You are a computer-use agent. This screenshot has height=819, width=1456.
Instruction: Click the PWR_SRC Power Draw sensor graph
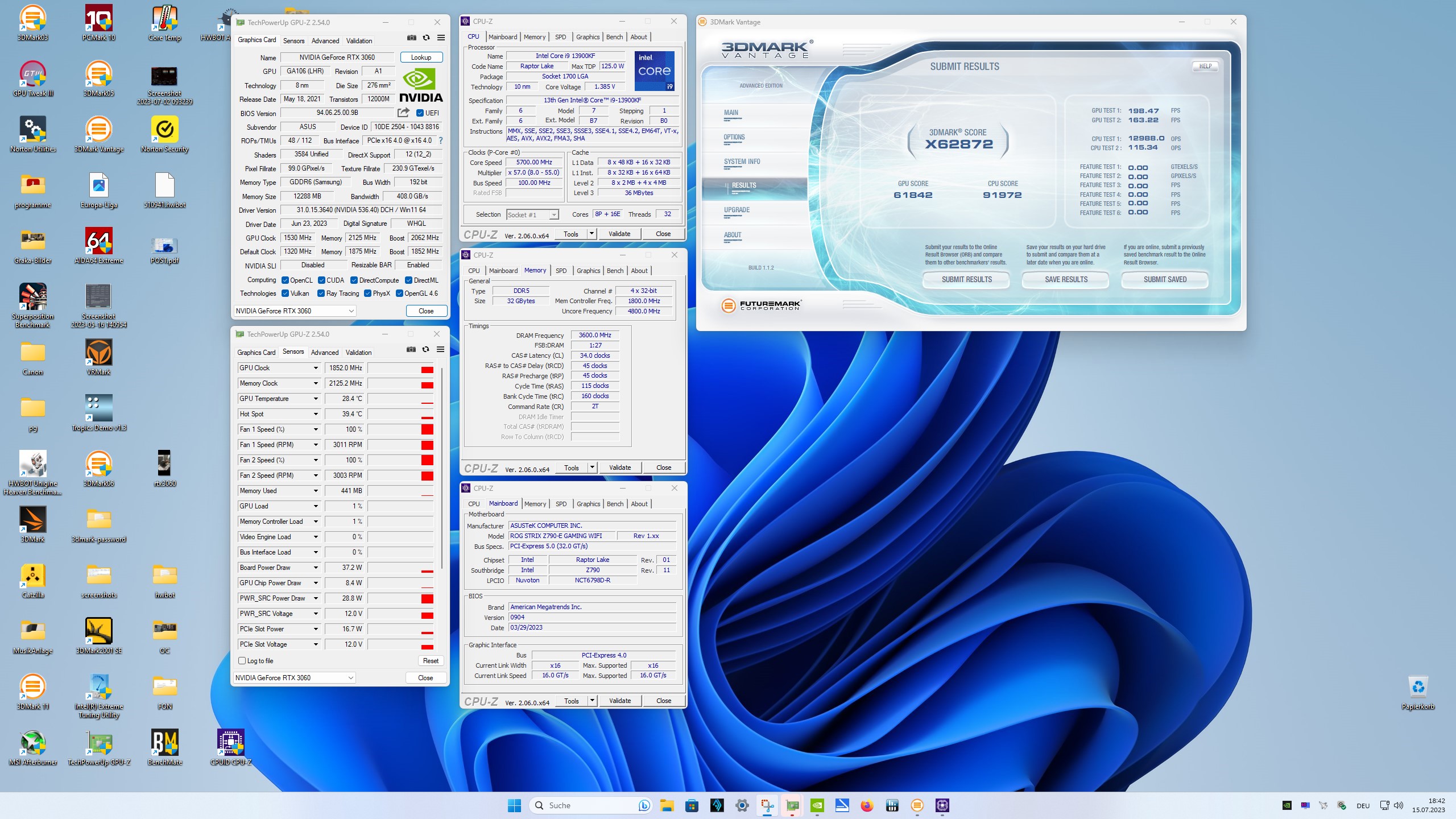(x=400, y=598)
